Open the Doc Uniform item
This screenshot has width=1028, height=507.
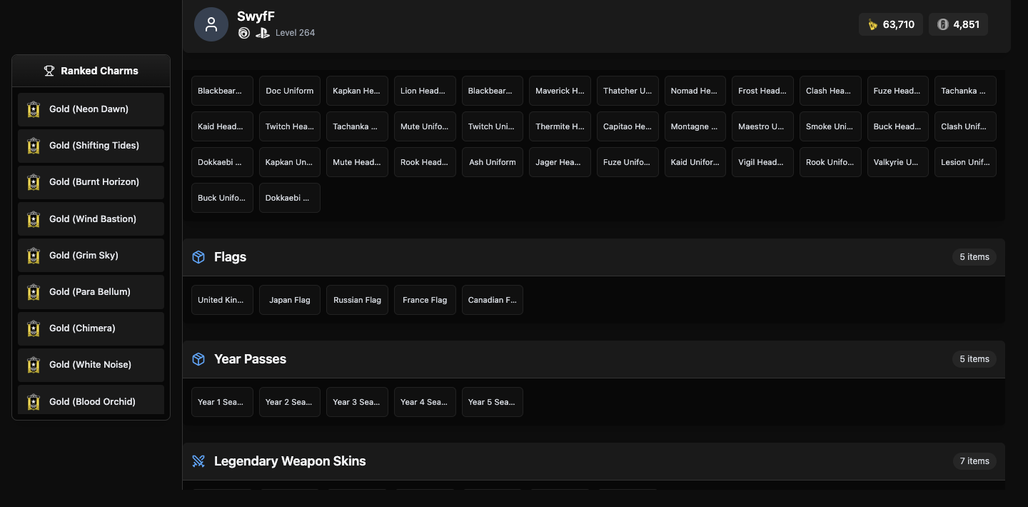[x=290, y=91]
